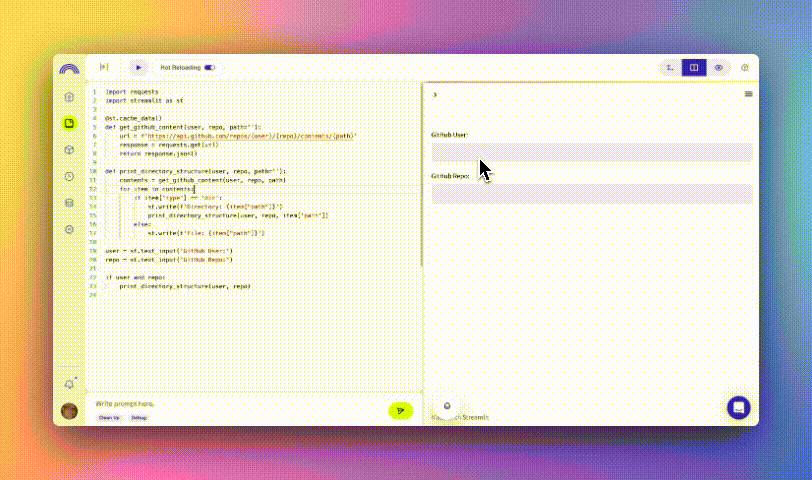The width and height of the screenshot is (812, 480).
Task: Select the split view layout button
Action: pos(694,67)
